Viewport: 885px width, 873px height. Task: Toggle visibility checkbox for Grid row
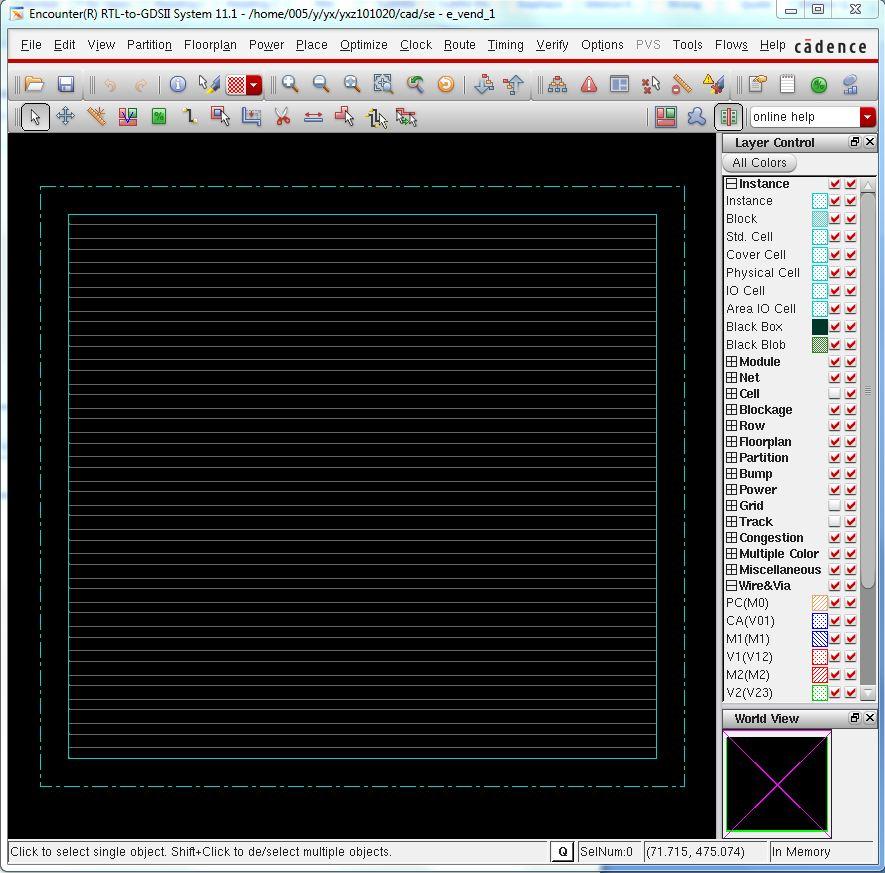[x=835, y=506]
